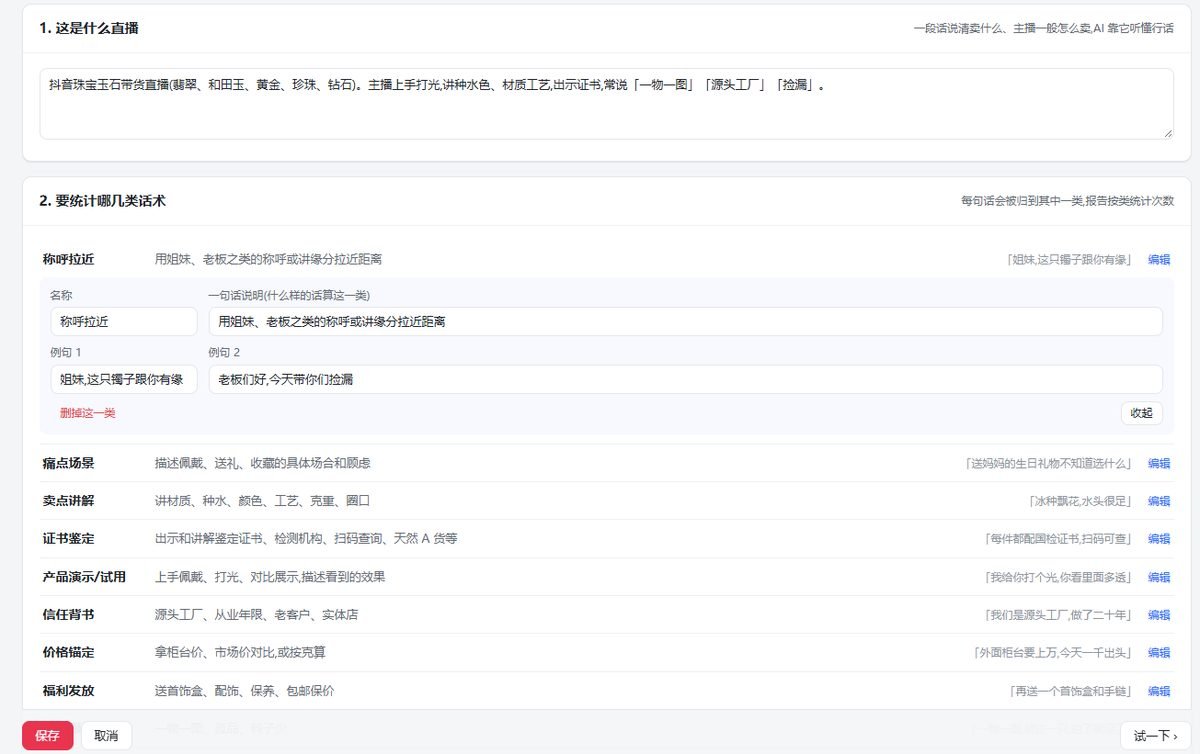Screen dimensions: 1200x754
Task: Collapse the editor with 收起 button
Action: coord(1141,413)
